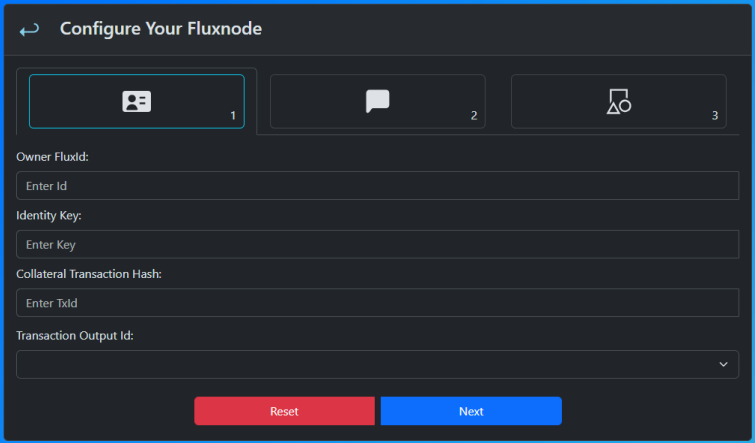Click the chat bubble icon in step 2
The image size is (755, 443).
pyautogui.click(x=377, y=101)
